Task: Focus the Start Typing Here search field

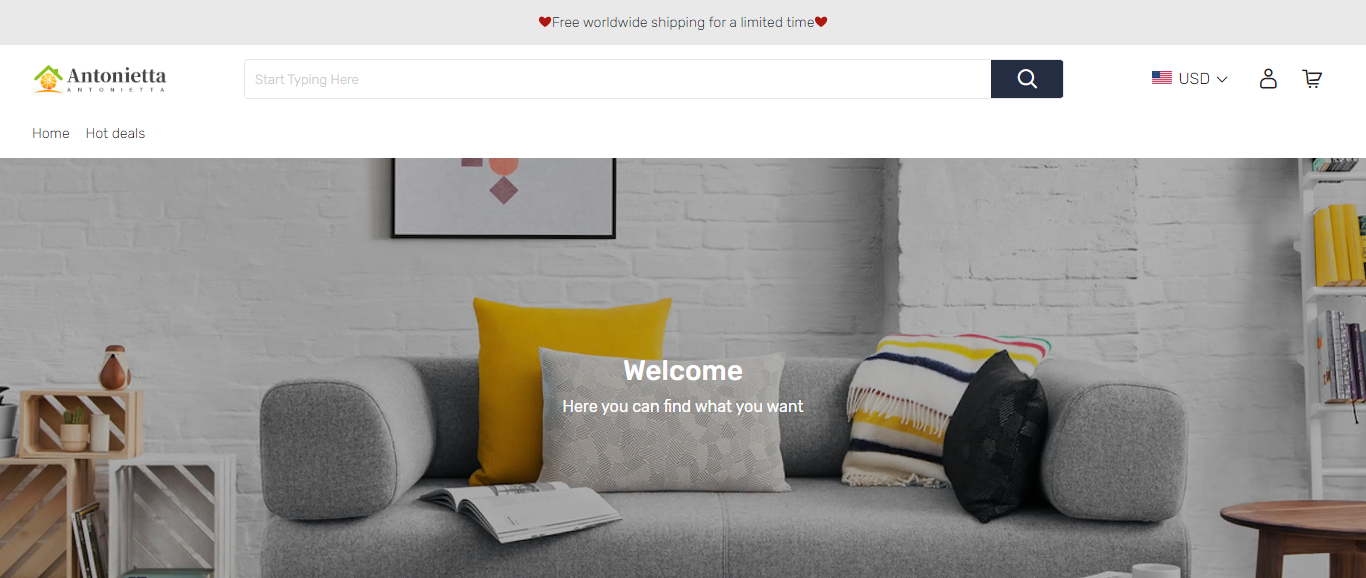Action: click(618, 79)
